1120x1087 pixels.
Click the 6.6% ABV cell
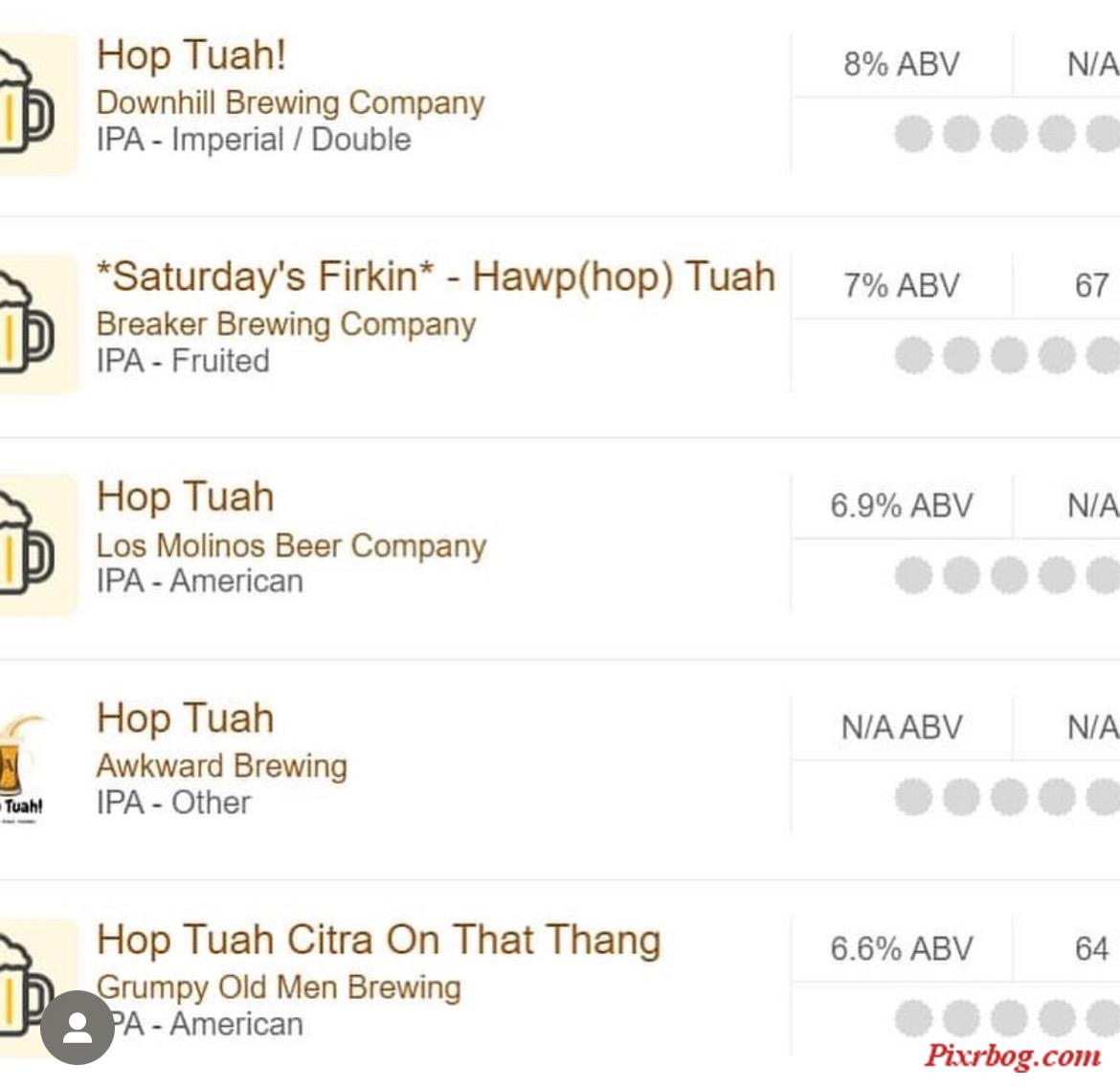pyautogui.click(x=902, y=949)
